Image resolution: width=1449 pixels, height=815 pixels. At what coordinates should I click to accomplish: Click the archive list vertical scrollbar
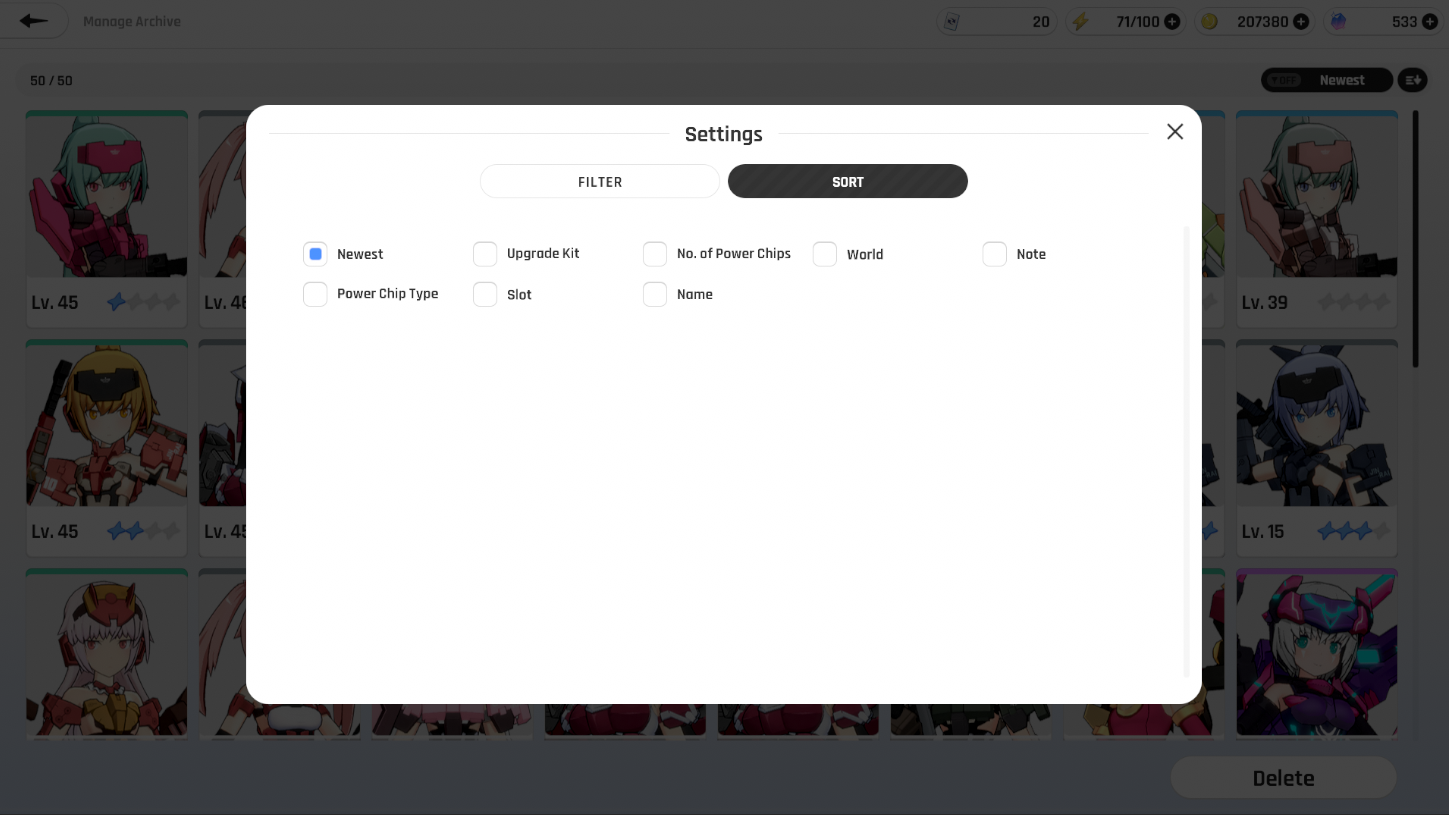1415,238
